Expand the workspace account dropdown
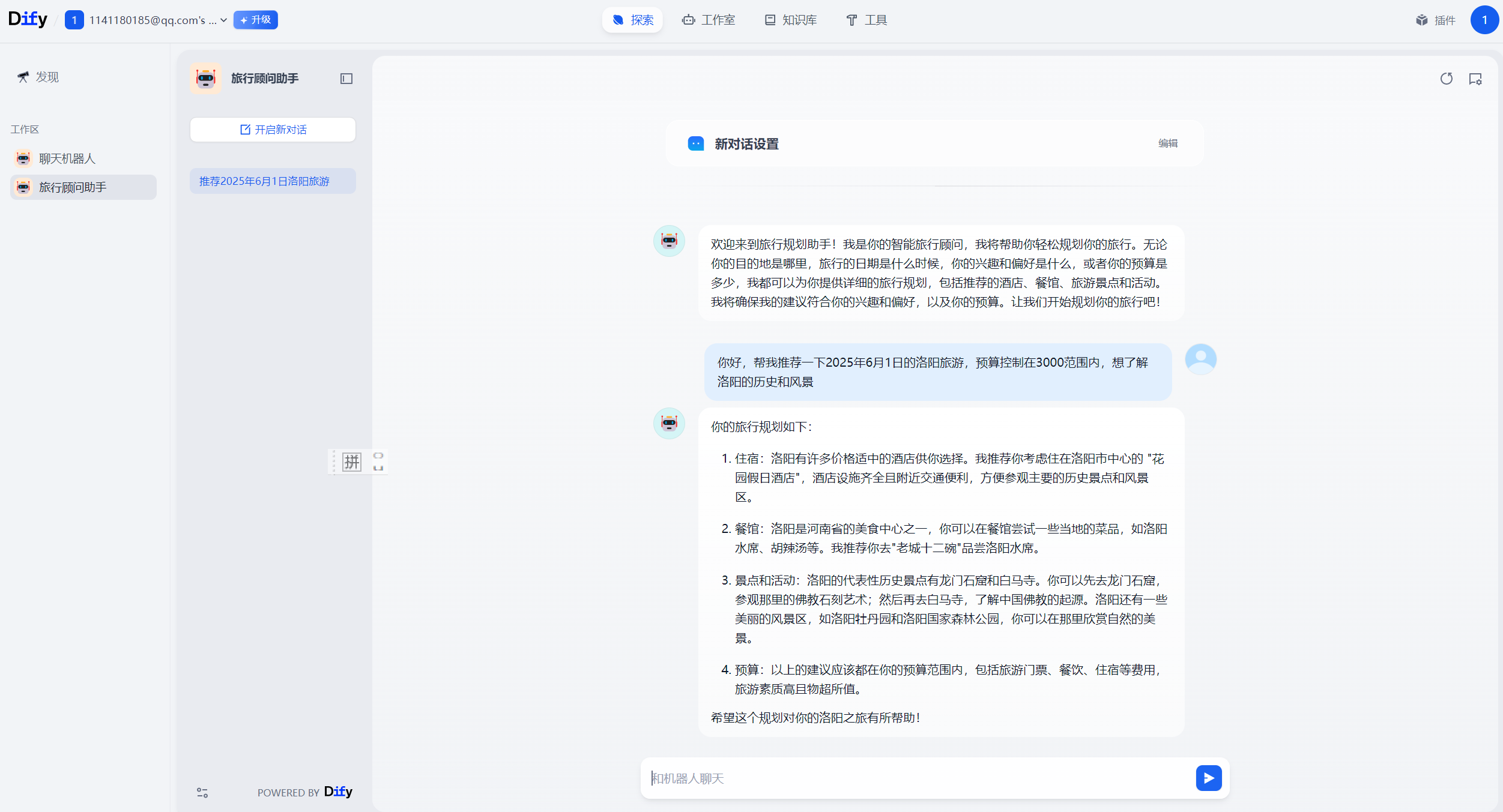Image resolution: width=1503 pixels, height=812 pixels. click(x=223, y=20)
